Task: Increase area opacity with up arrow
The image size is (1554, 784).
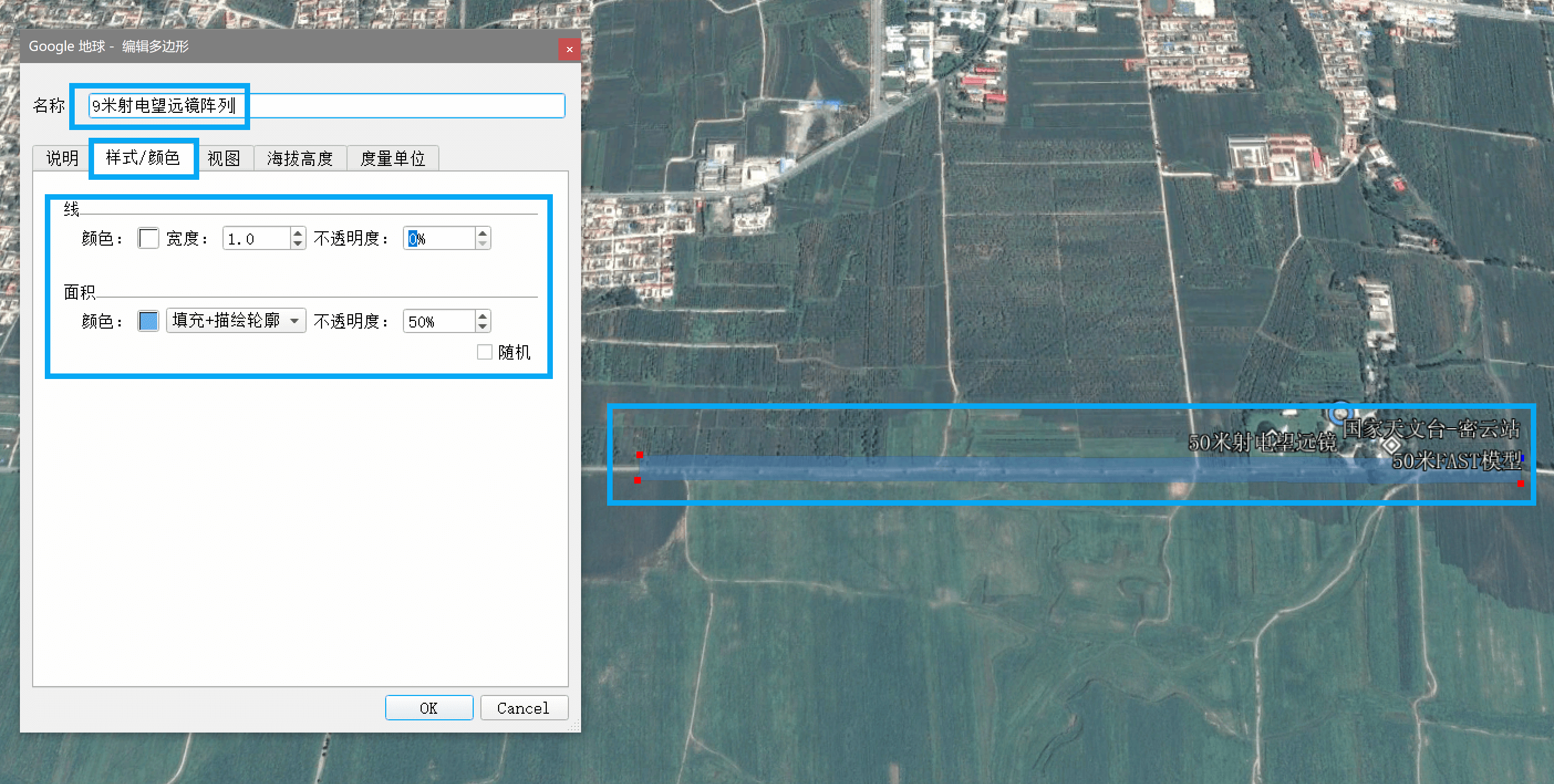Action: 482,316
